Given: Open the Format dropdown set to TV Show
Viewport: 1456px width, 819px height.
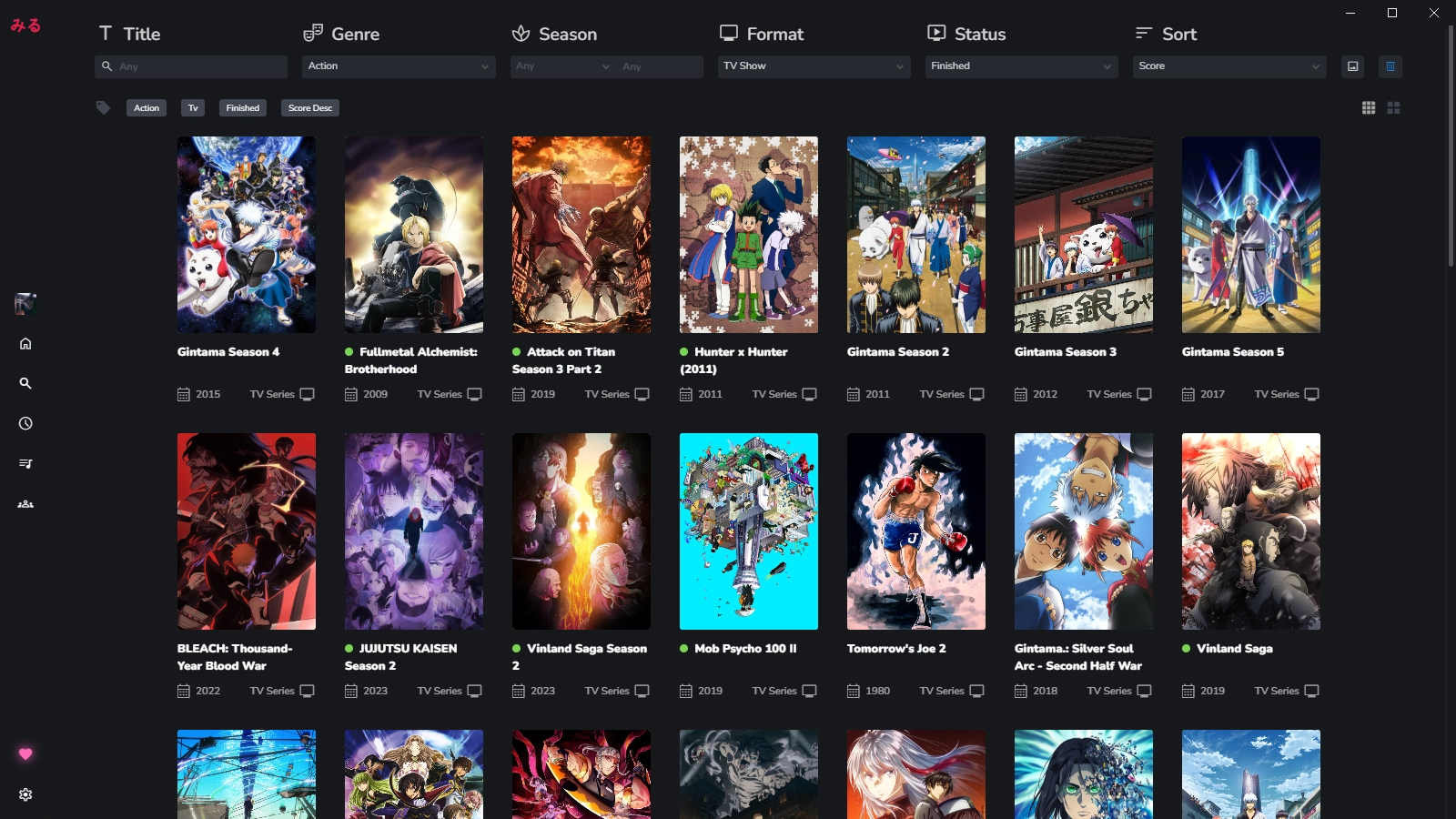Looking at the screenshot, I should (814, 66).
